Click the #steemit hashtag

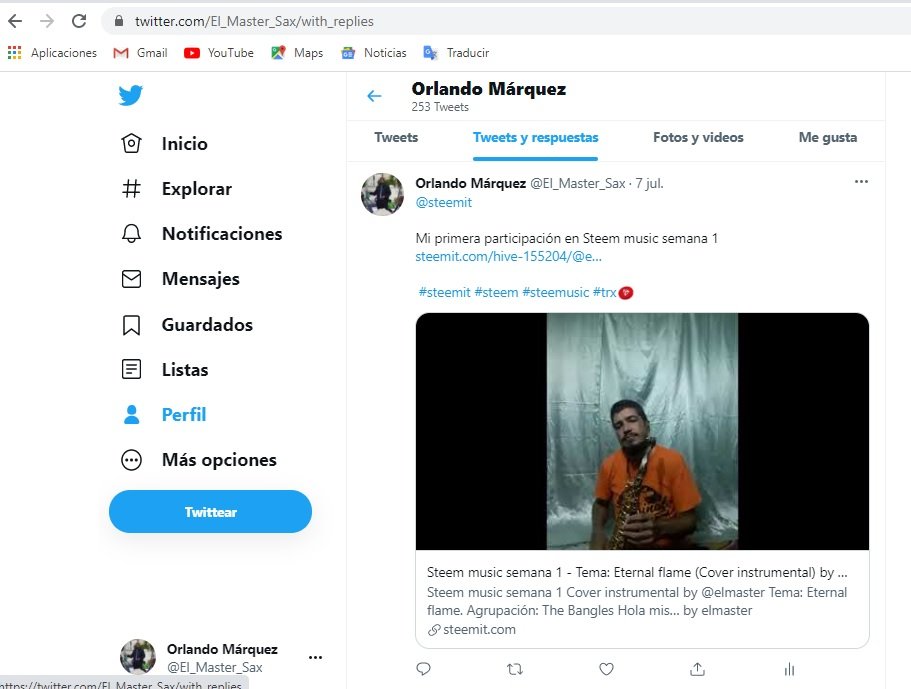tap(444, 292)
